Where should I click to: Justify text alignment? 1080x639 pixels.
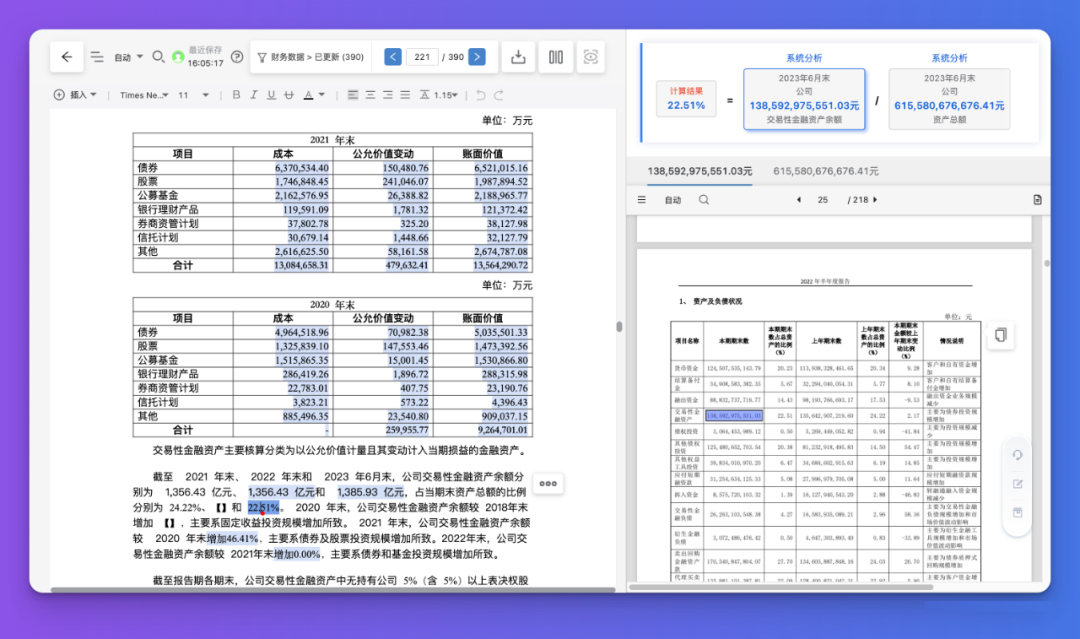coord(405,95)
